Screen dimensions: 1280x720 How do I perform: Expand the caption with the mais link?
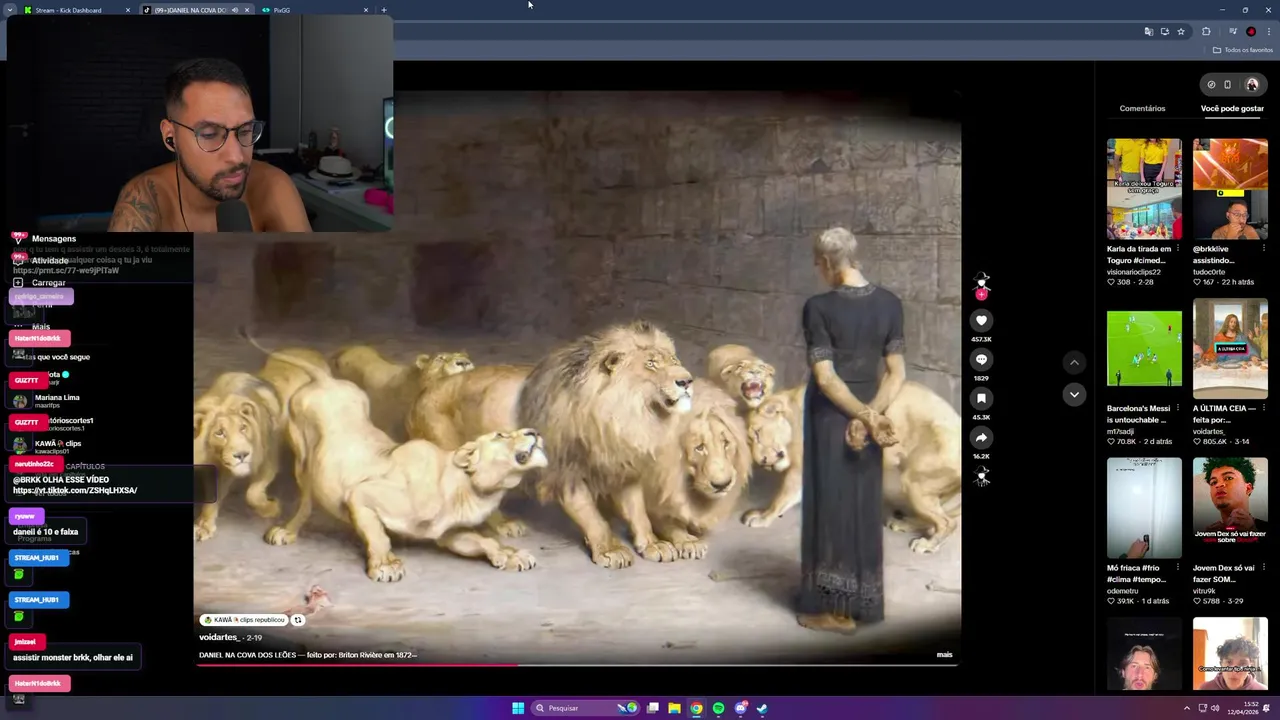[944, 655]
